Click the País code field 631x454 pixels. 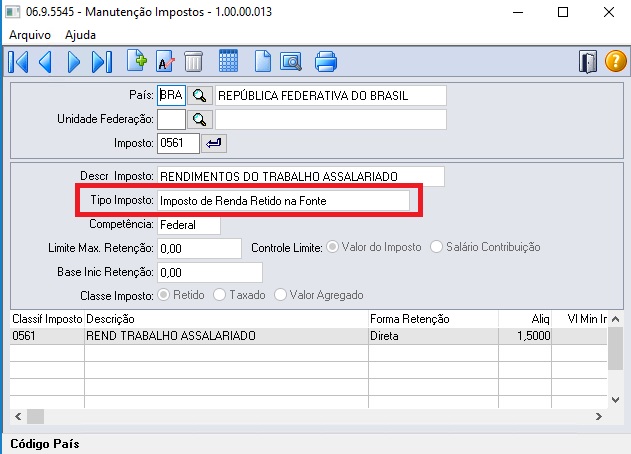(x=171, y=95)
